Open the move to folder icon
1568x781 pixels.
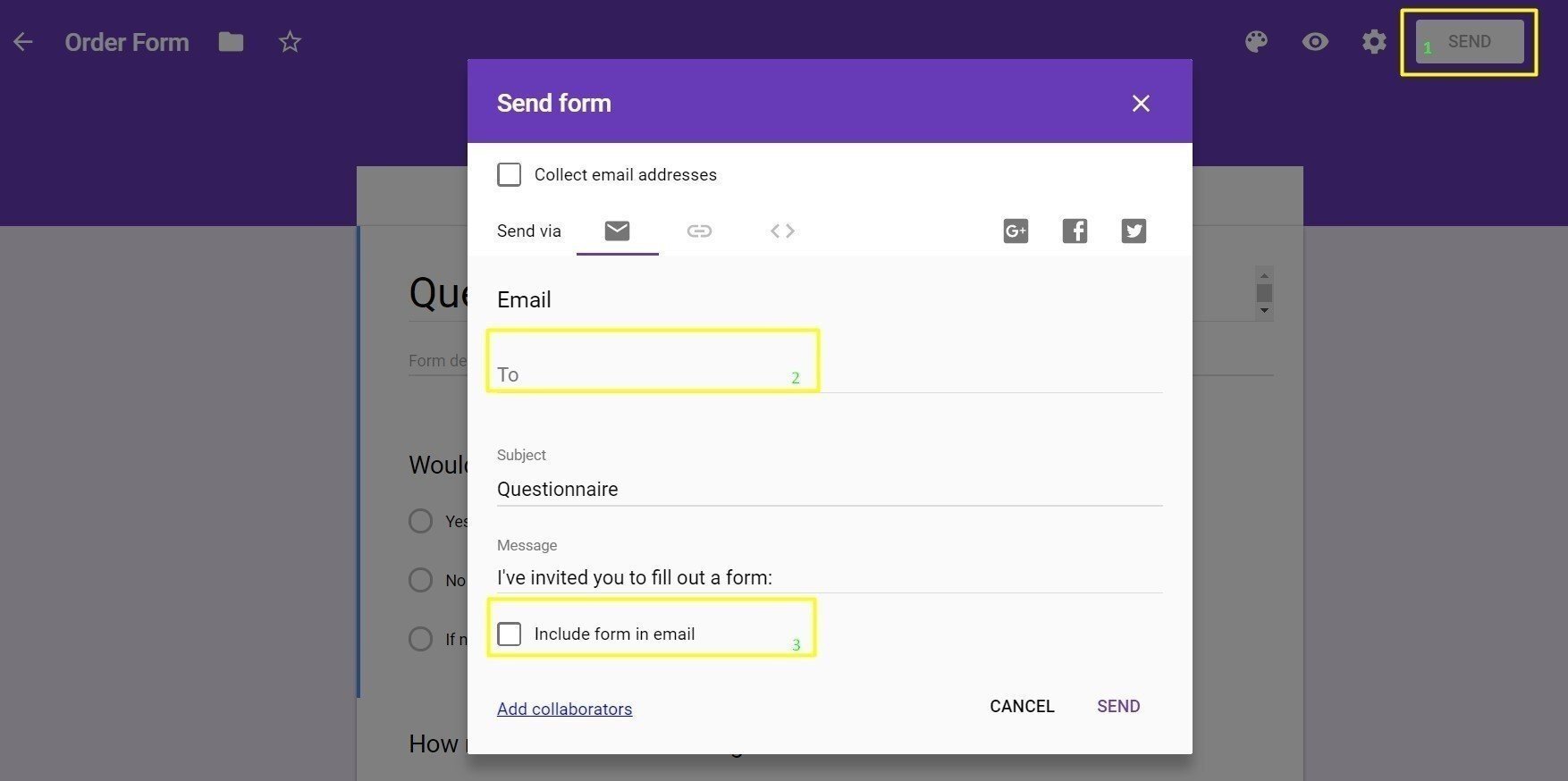(x=231, y=42)
